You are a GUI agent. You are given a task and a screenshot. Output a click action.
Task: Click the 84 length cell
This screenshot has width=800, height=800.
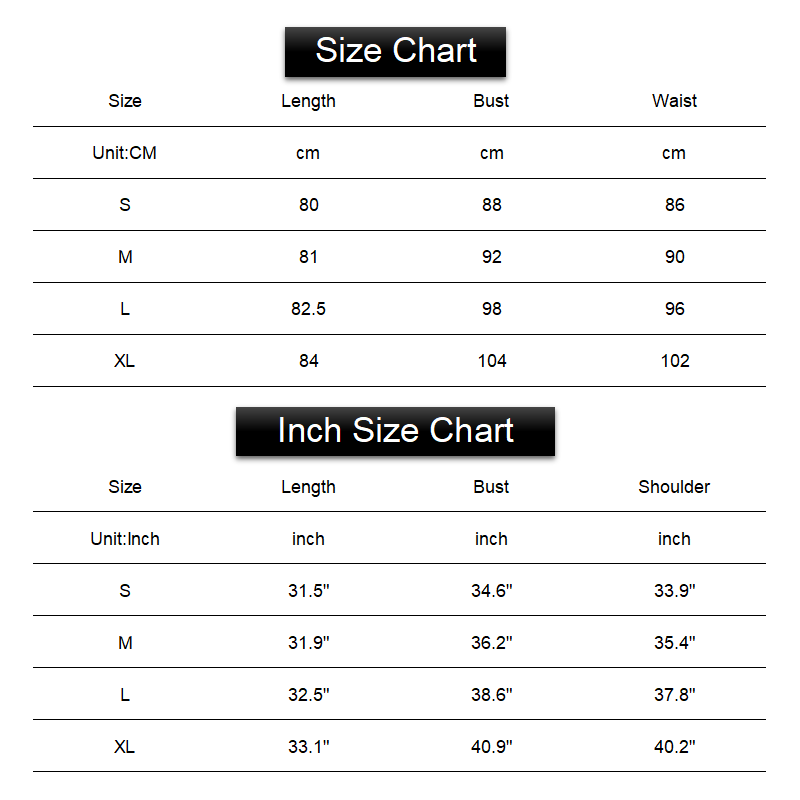click(309, 361)
